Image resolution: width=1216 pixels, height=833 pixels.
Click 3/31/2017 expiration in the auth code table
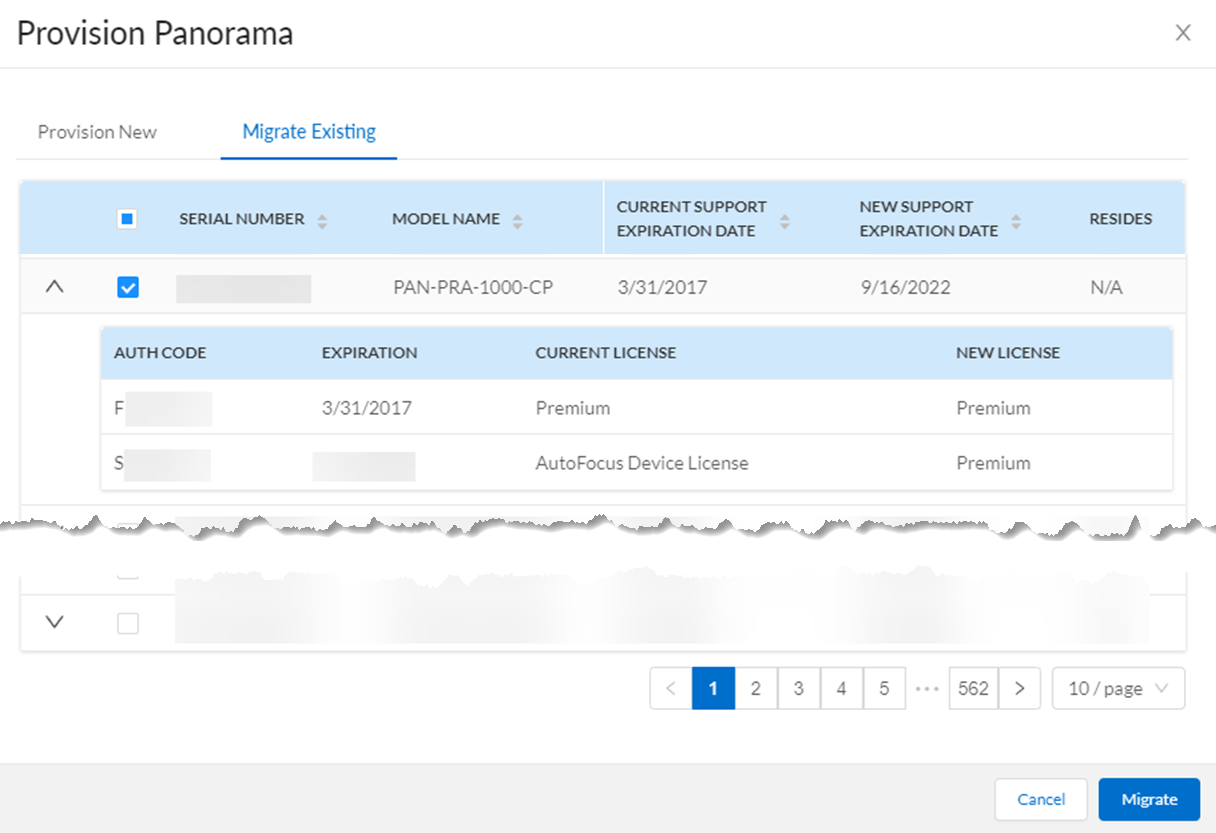tap(366, 408)
